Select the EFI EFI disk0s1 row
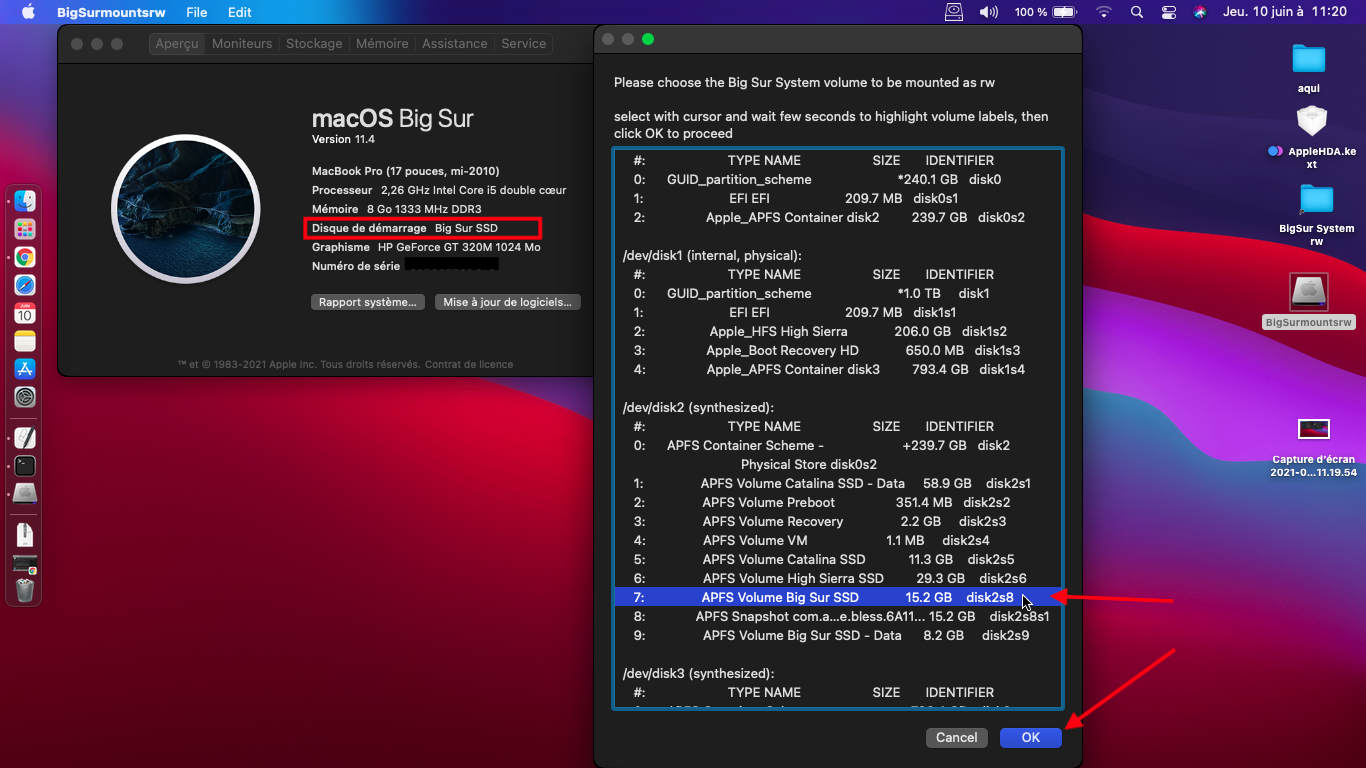The width and height of the screenshot is (1366, 768). pos(838,198)
